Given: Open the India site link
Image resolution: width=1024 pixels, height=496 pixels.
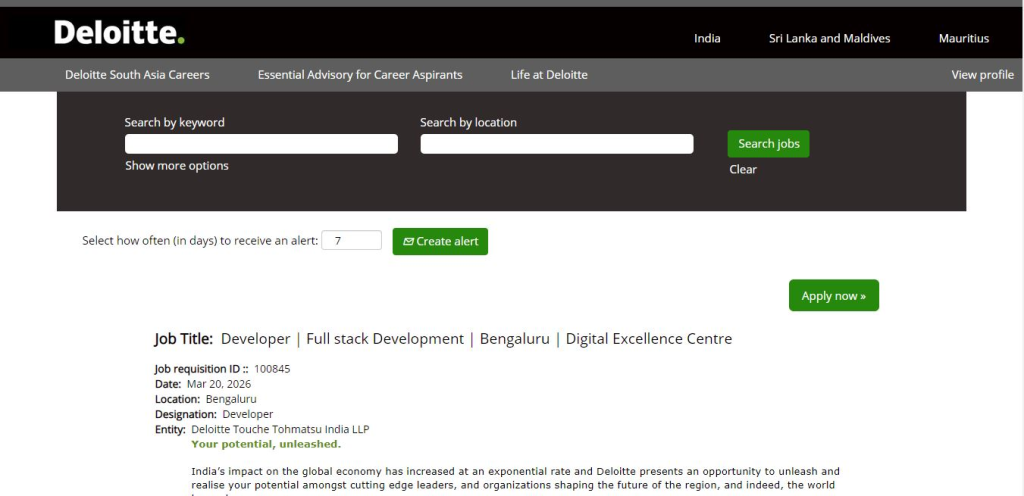Looking at the screenshot, I should [x=707, y=39].
